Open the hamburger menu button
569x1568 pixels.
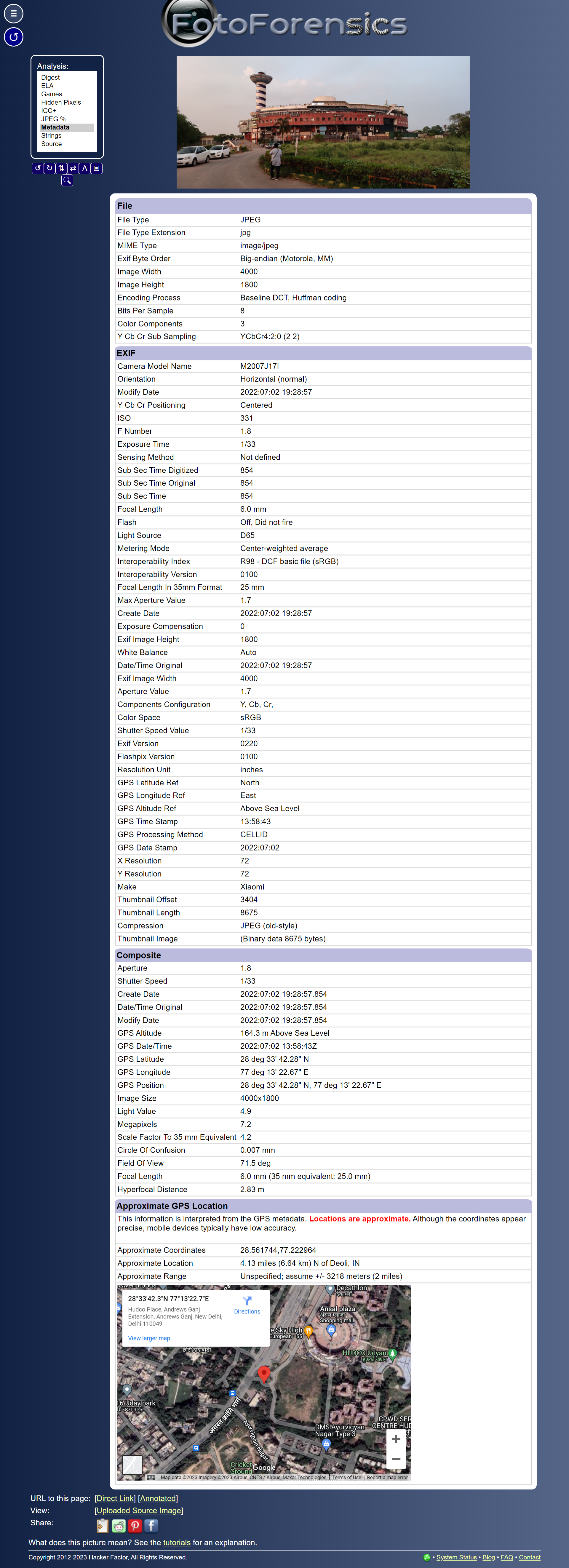[13, 13]
